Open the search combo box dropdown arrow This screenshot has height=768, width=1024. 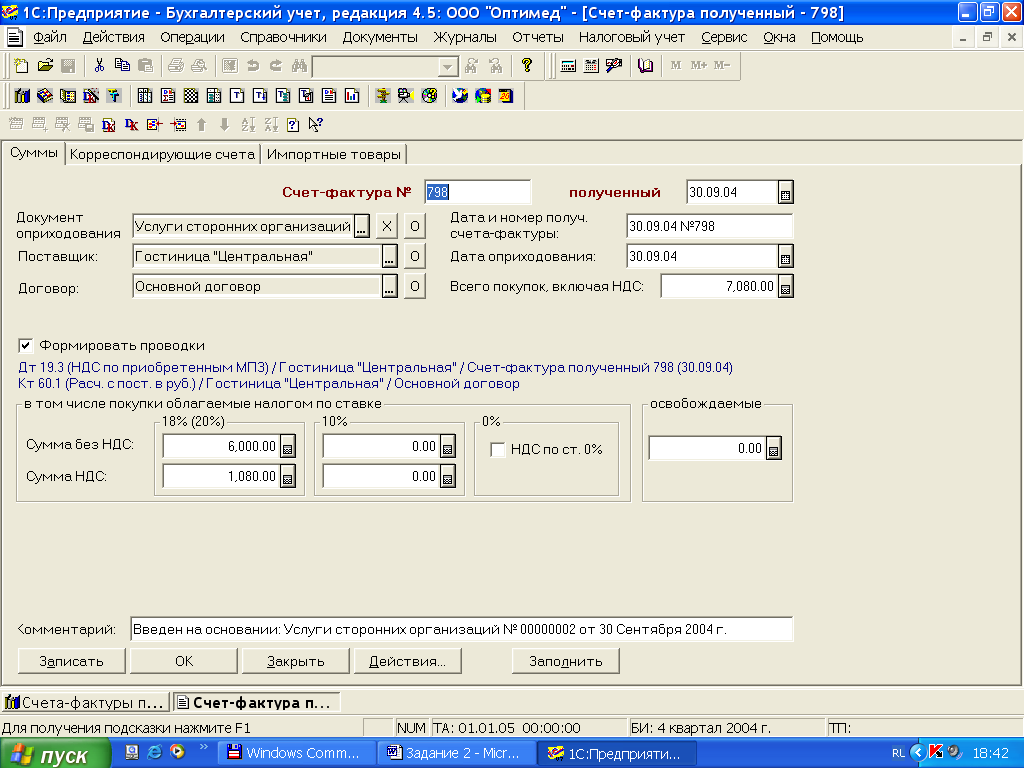click(x=447, y=67)
